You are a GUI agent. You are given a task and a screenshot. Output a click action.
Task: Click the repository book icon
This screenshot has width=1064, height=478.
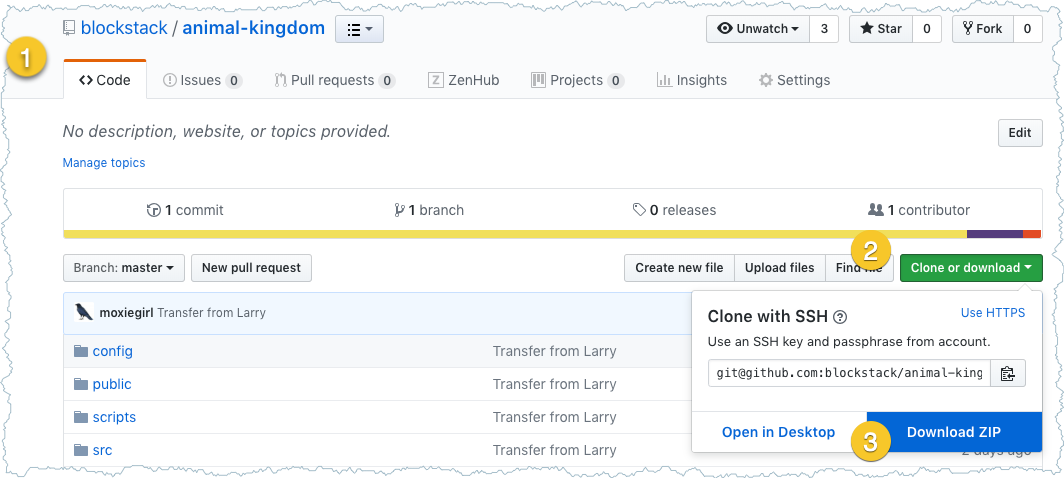[68, 28]
